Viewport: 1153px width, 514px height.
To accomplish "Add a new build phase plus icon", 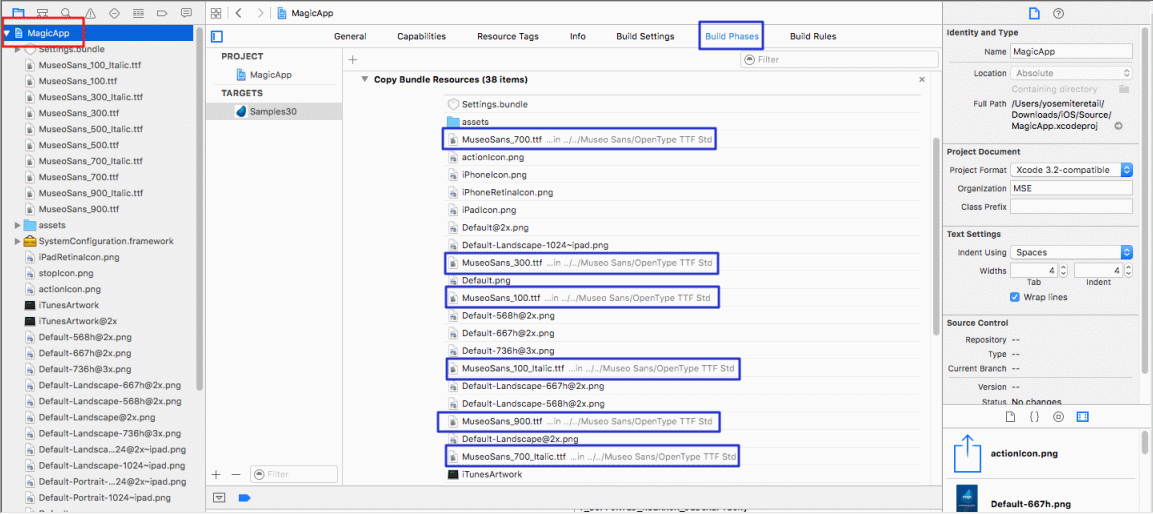I will click(x=353, y=60).
